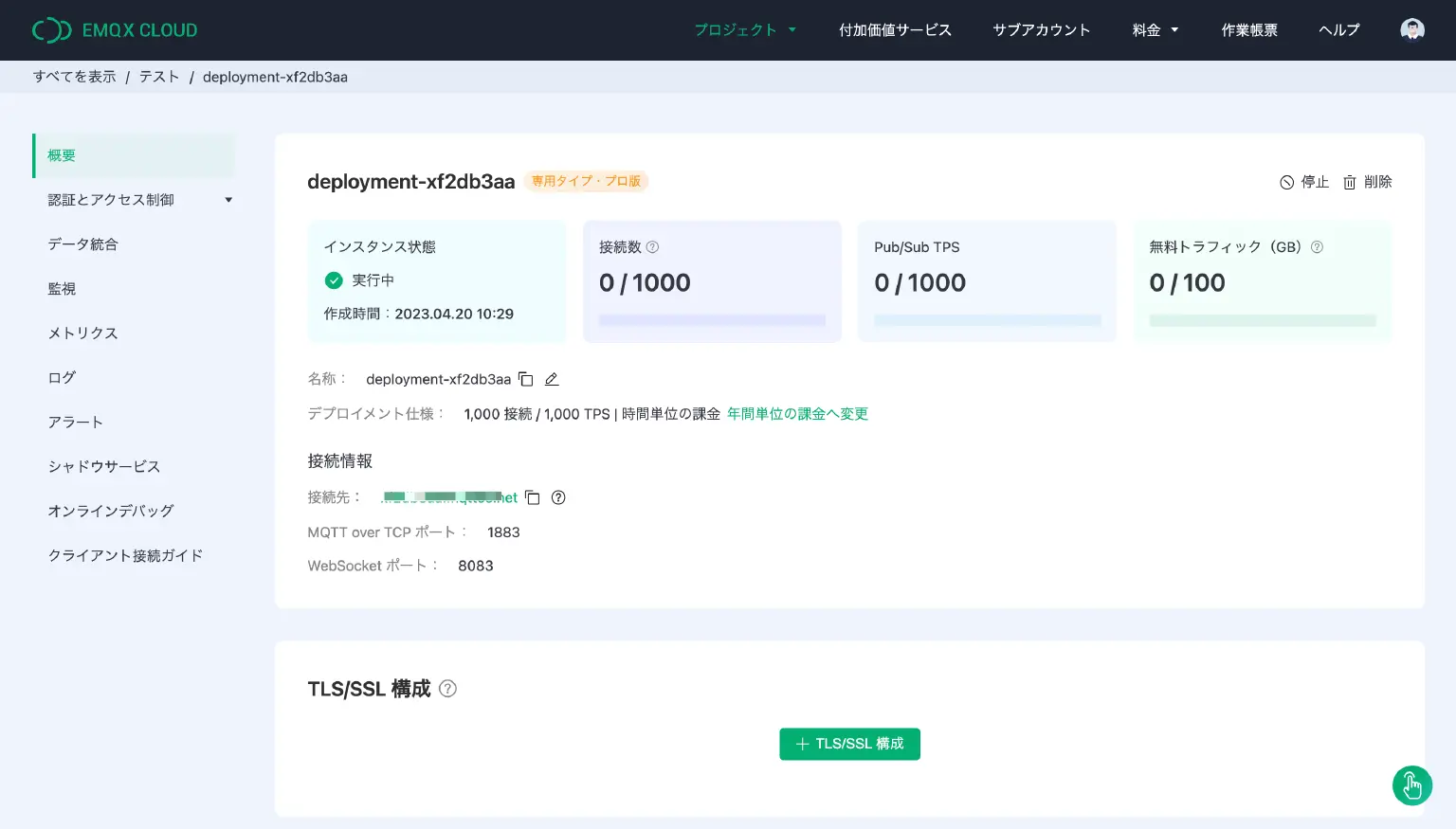
Task: Click the pencil icon to rename deployment
Action: [552, 379]
